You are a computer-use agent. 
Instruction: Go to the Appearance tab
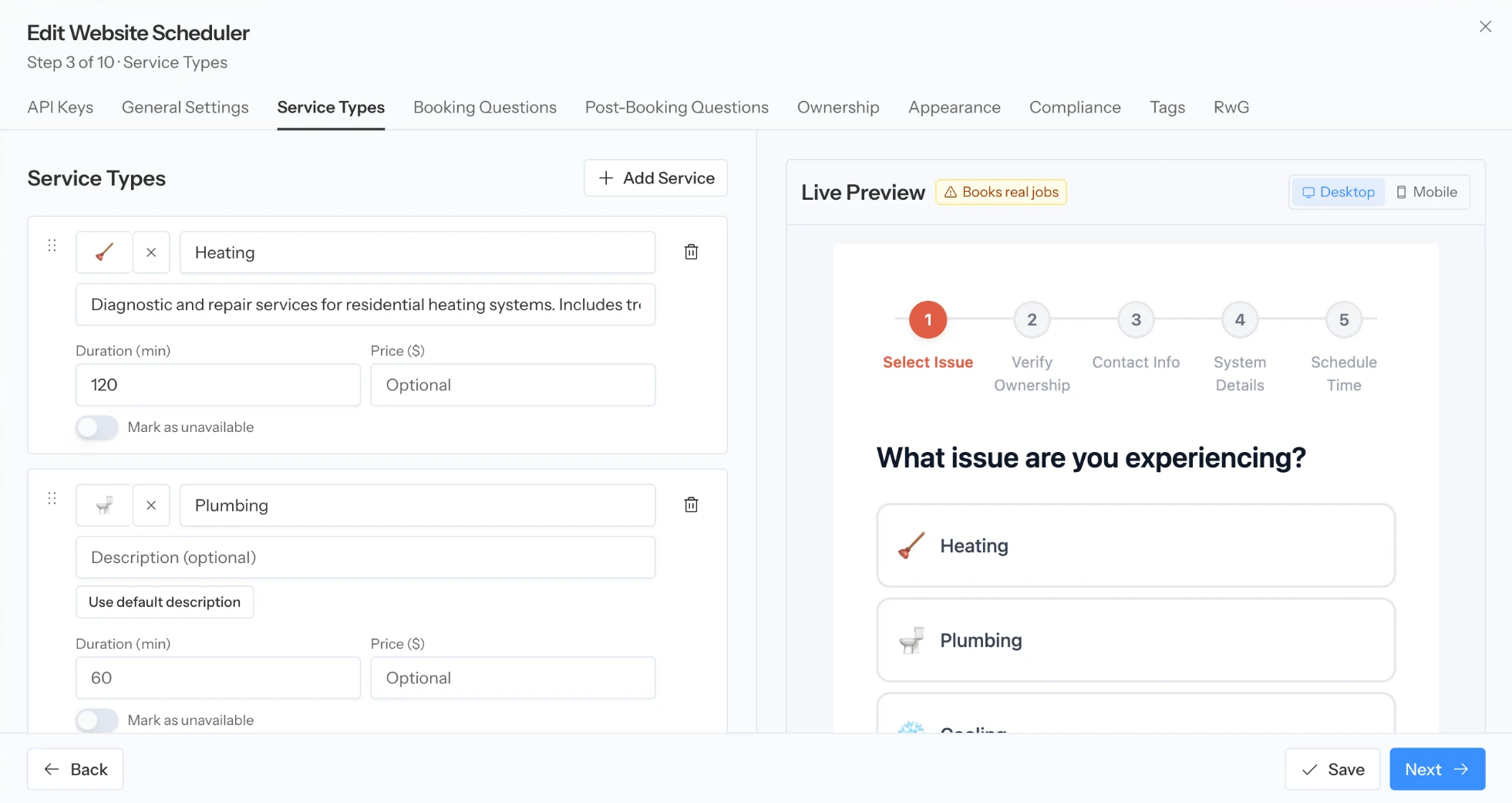coord(955,107)
